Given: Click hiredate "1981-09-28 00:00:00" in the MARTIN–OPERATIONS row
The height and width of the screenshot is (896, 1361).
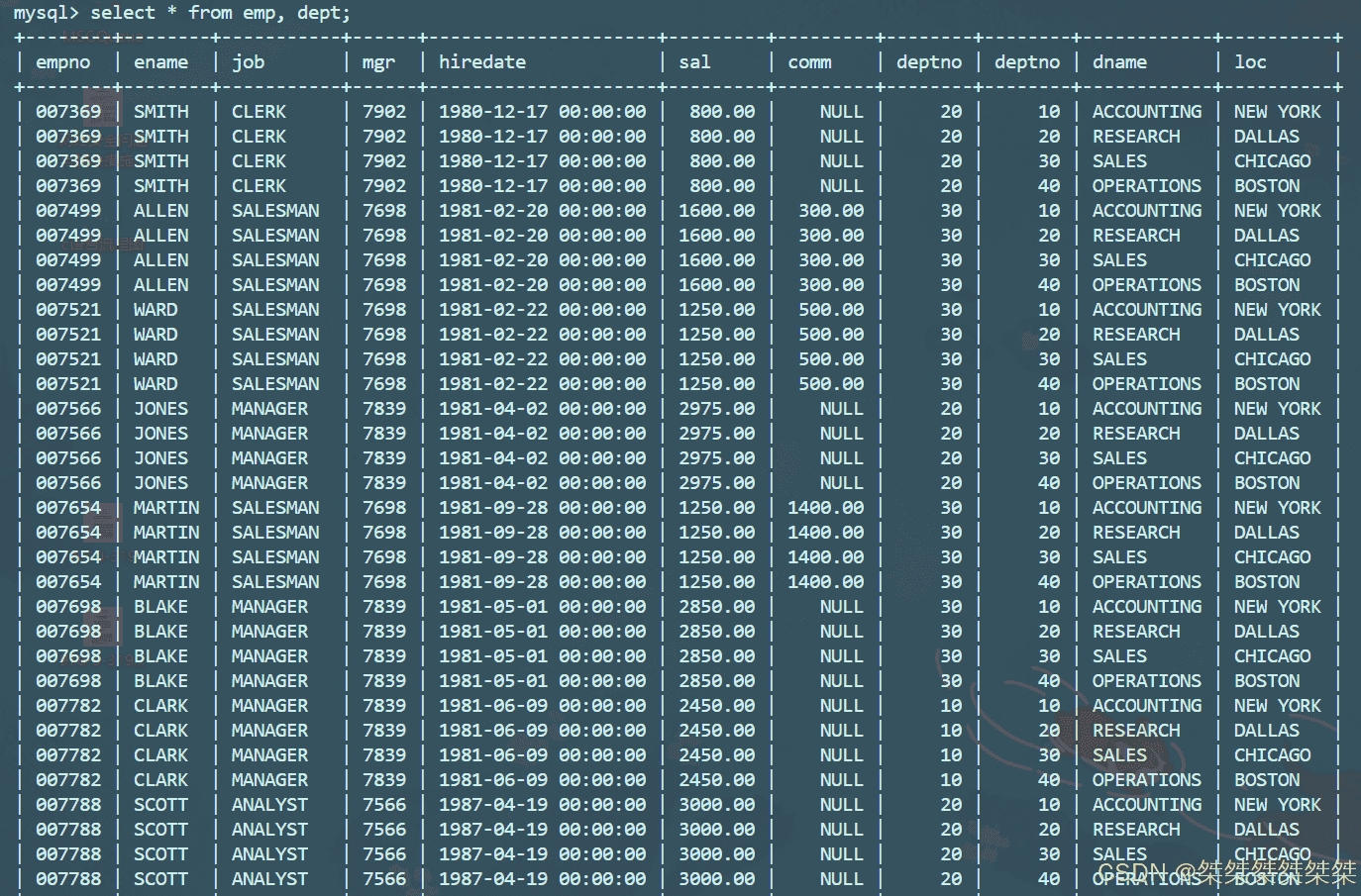Looking at the screenshot, I should [x=542, y=582].
